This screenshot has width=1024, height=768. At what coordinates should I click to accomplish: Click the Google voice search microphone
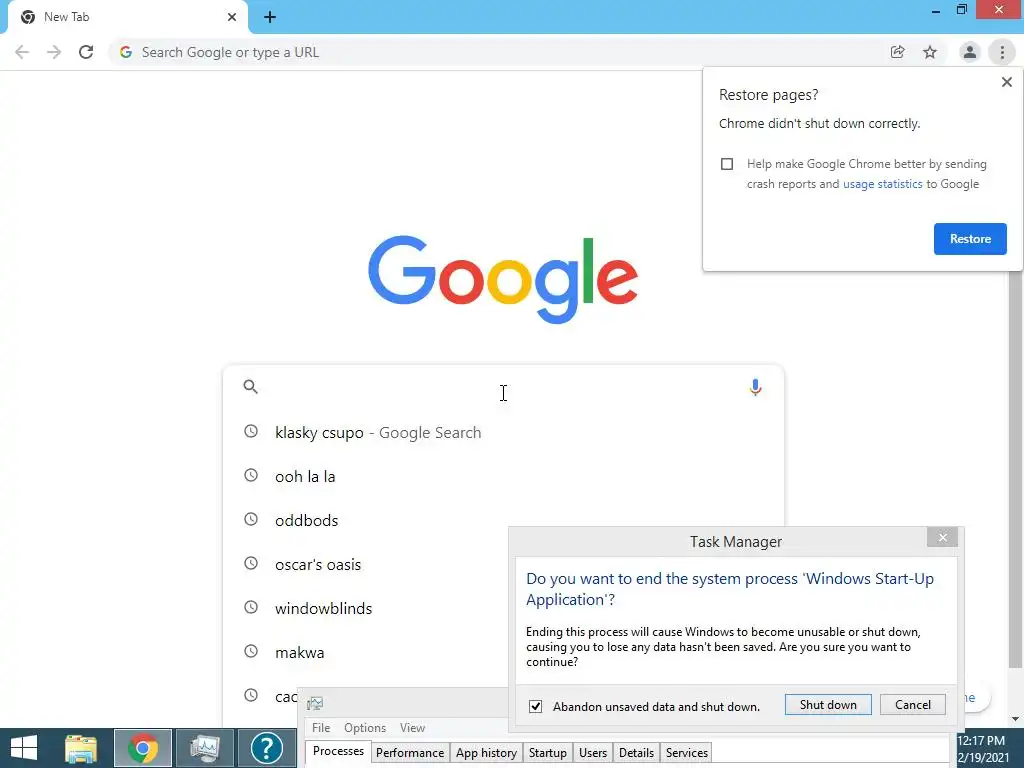pyautogui.click(x=755, y=387)
